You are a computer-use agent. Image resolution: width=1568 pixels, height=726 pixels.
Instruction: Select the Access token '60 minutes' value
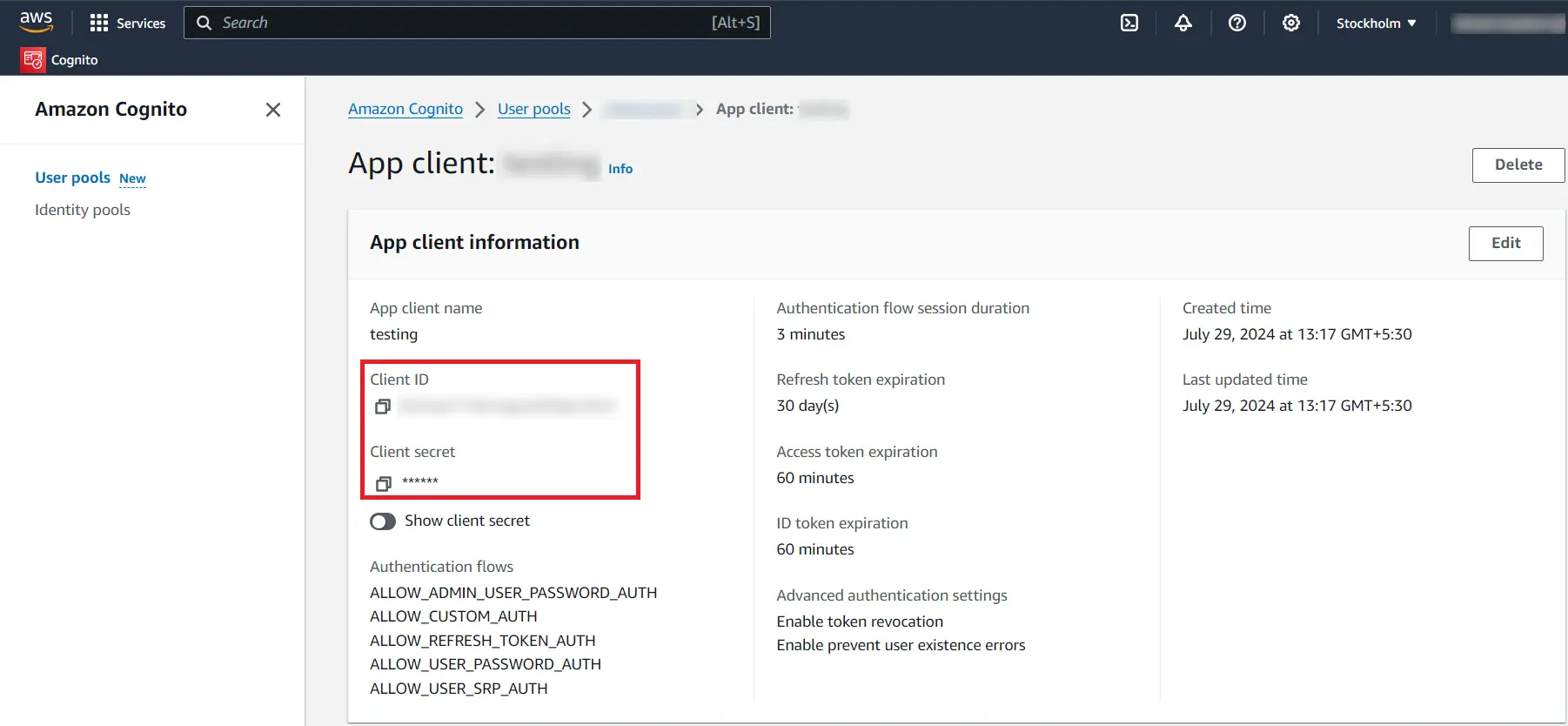pyautogui.click(x=815, y=478)
